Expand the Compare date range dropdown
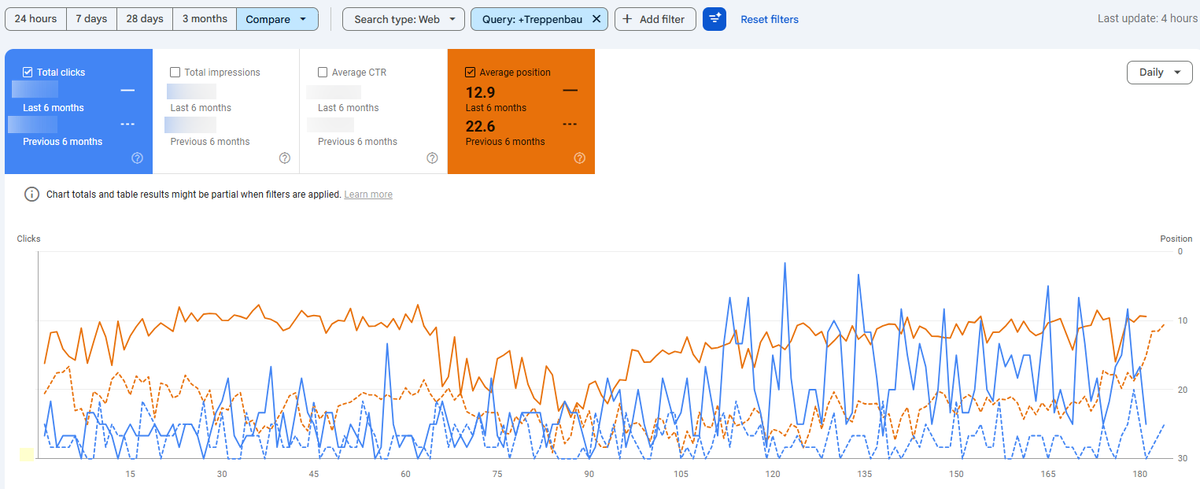The image size is (1200, 489). 277,19
